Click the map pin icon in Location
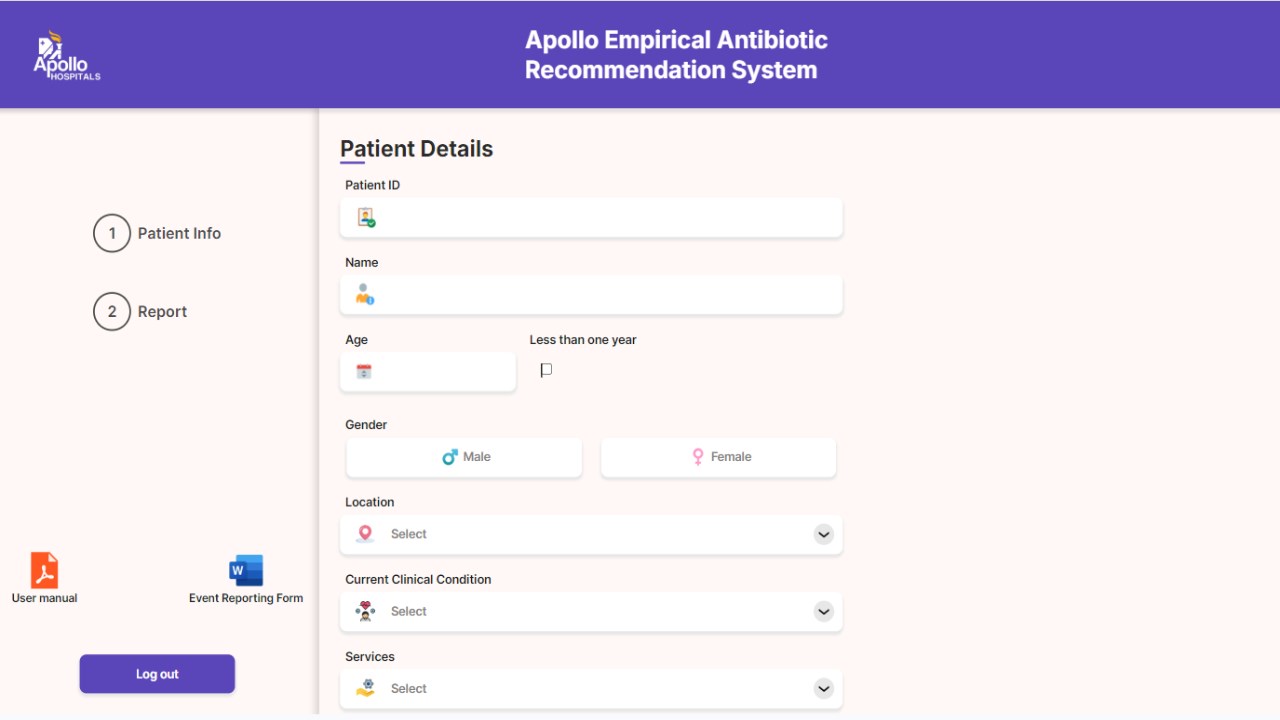The image size is (1280, 720). pyautogui.click(x=365, y=534)
